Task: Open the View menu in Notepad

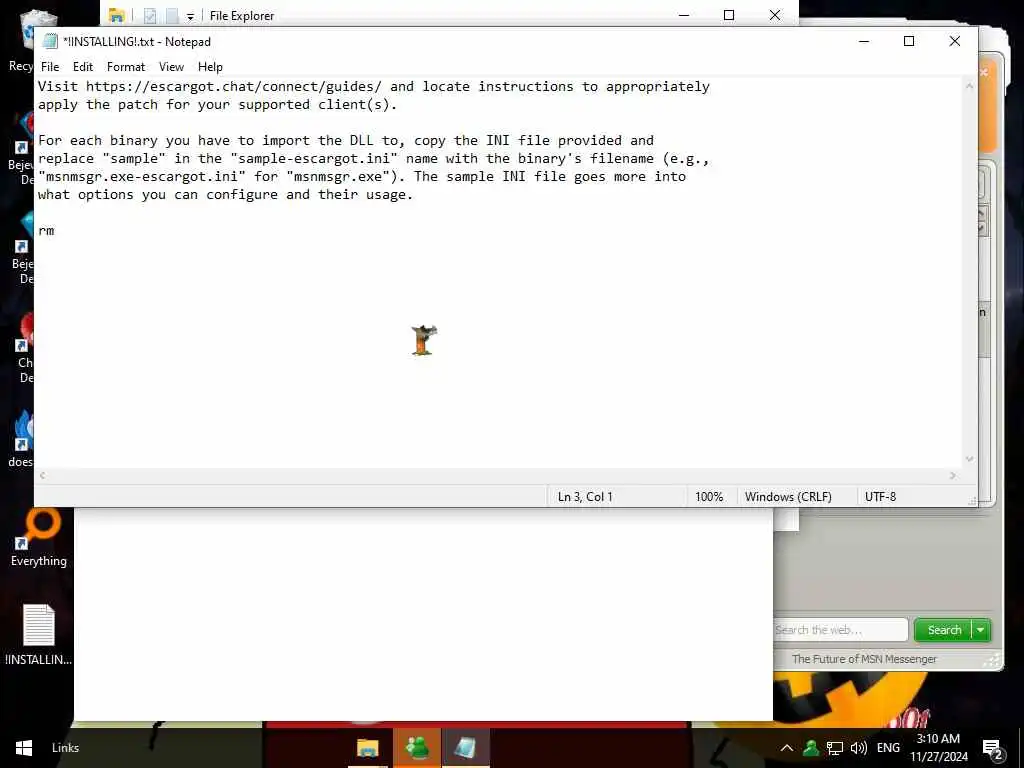Action: coord(171,67)
